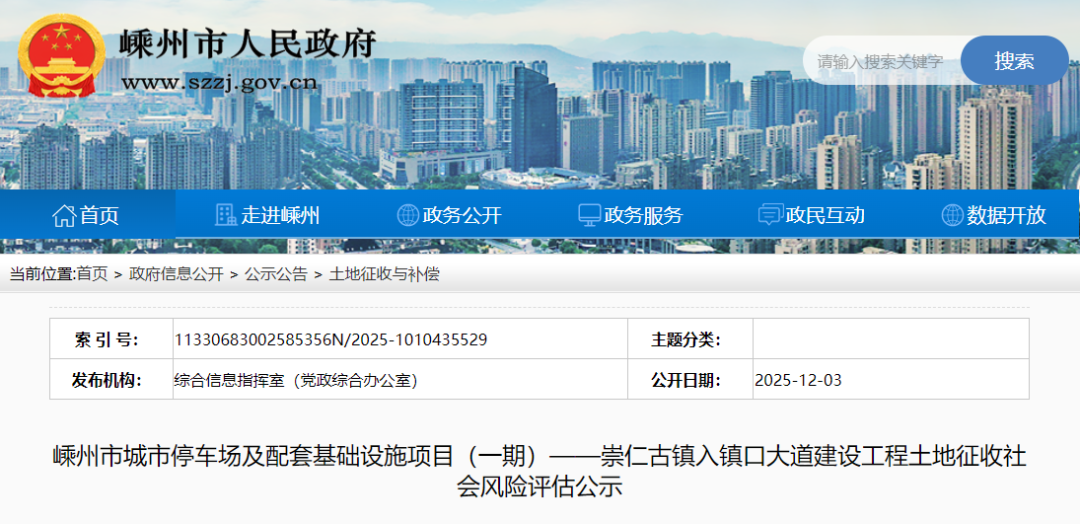Click the index number value in the table
Image resolution: width=1080 pixels, height=524 pixels.
click(x=331, y=340)
